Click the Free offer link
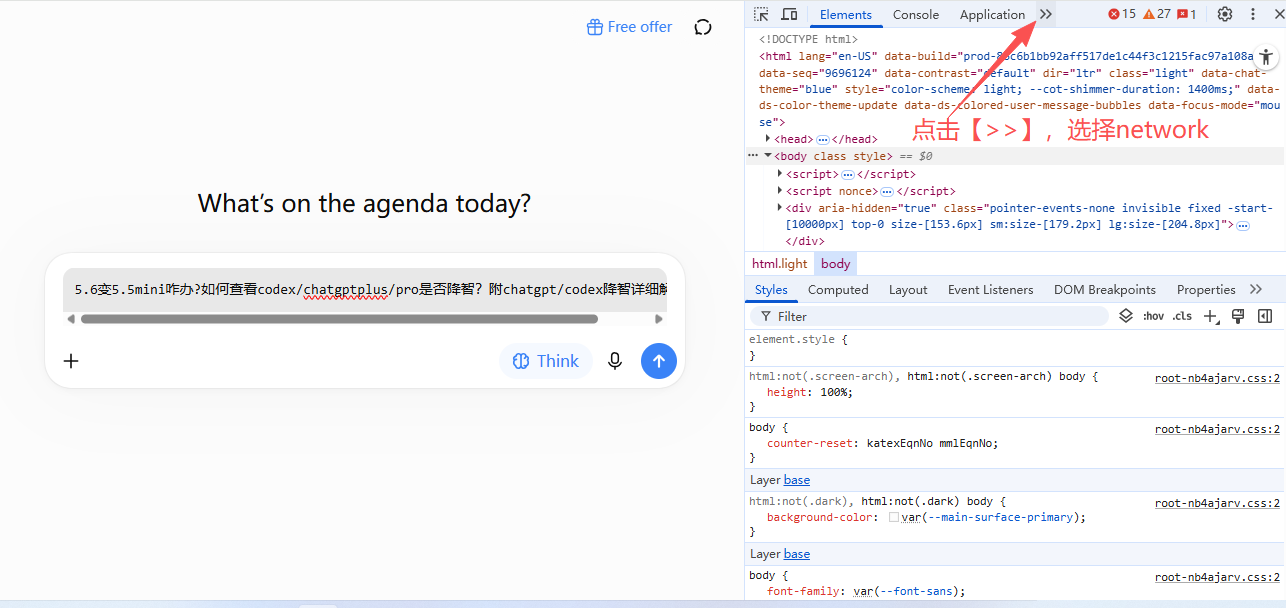1286x608 pixels. 629,27
